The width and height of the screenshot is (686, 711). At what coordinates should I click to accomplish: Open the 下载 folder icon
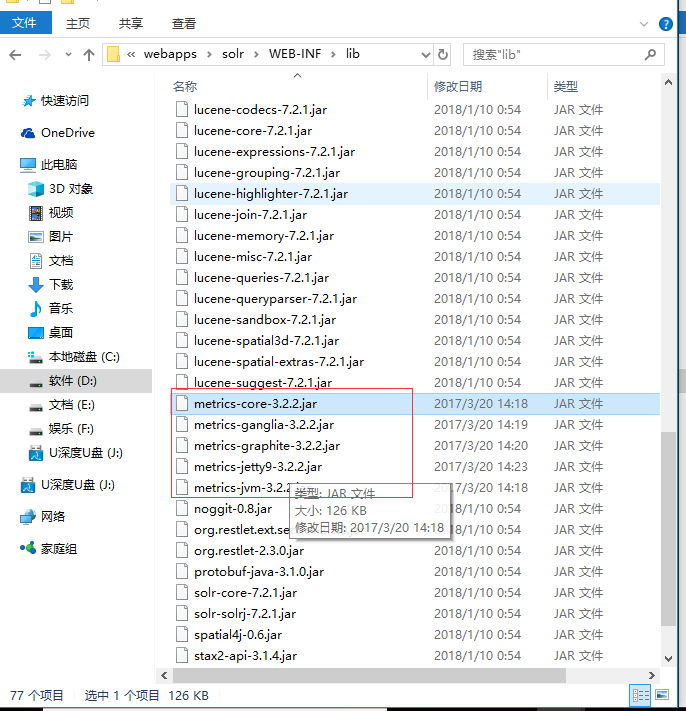(x=36, y=285)
